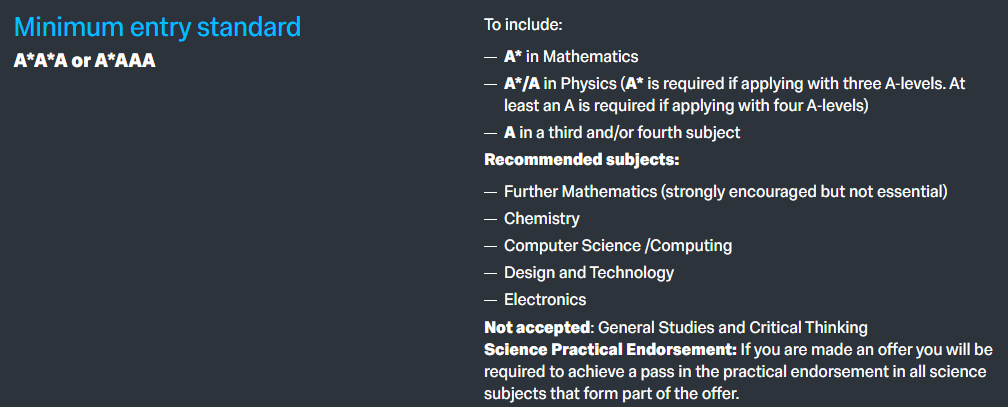Click the line about applying with four A-levels

pyautogui.click(x=685, y=104)
